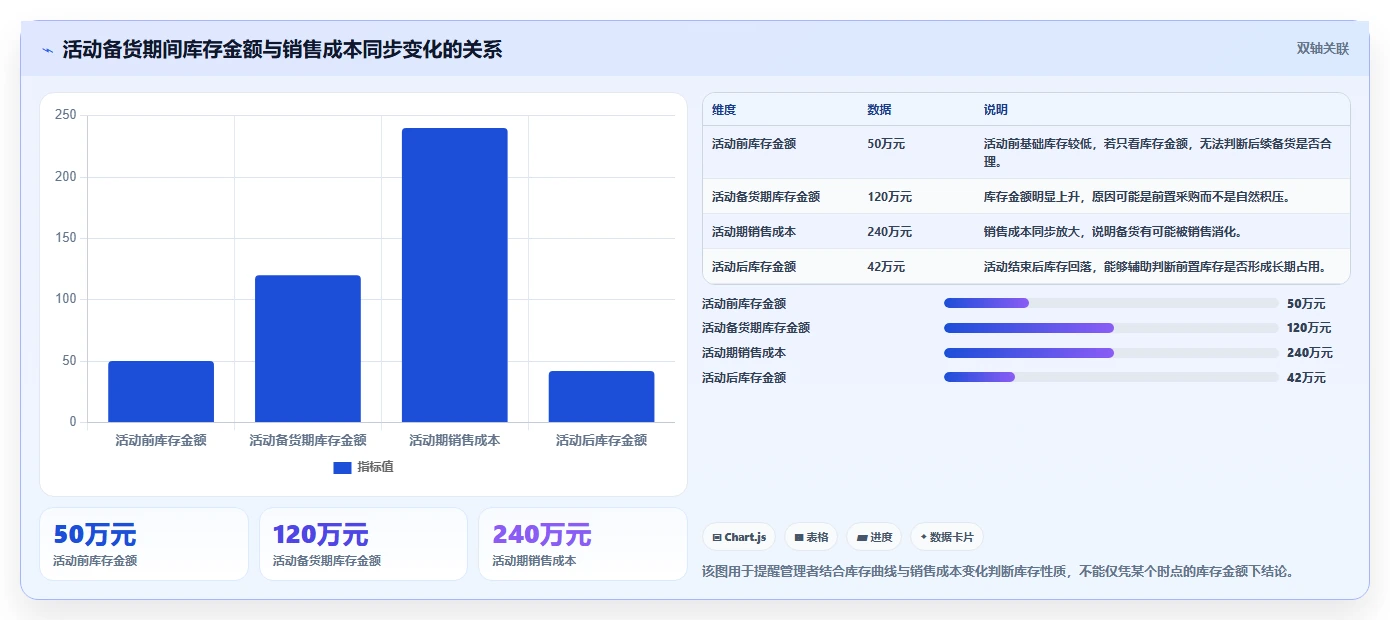Click the 活动后库存金额 progress bar
The height and width of the screenshot is (620, 1390).
[x=1111, y=377]
